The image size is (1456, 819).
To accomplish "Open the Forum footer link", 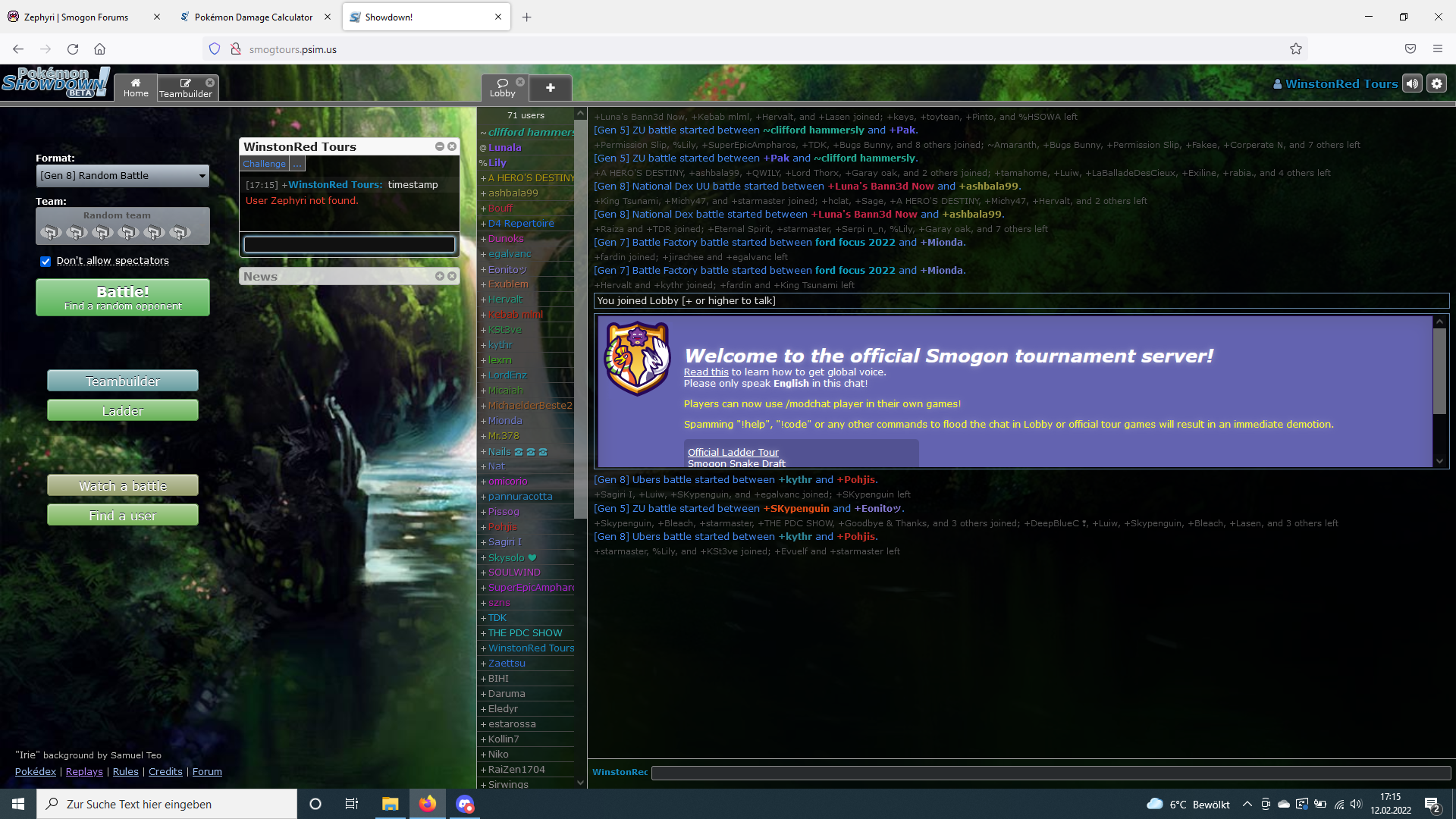I will pyautogui.click(x=207, y=771).
